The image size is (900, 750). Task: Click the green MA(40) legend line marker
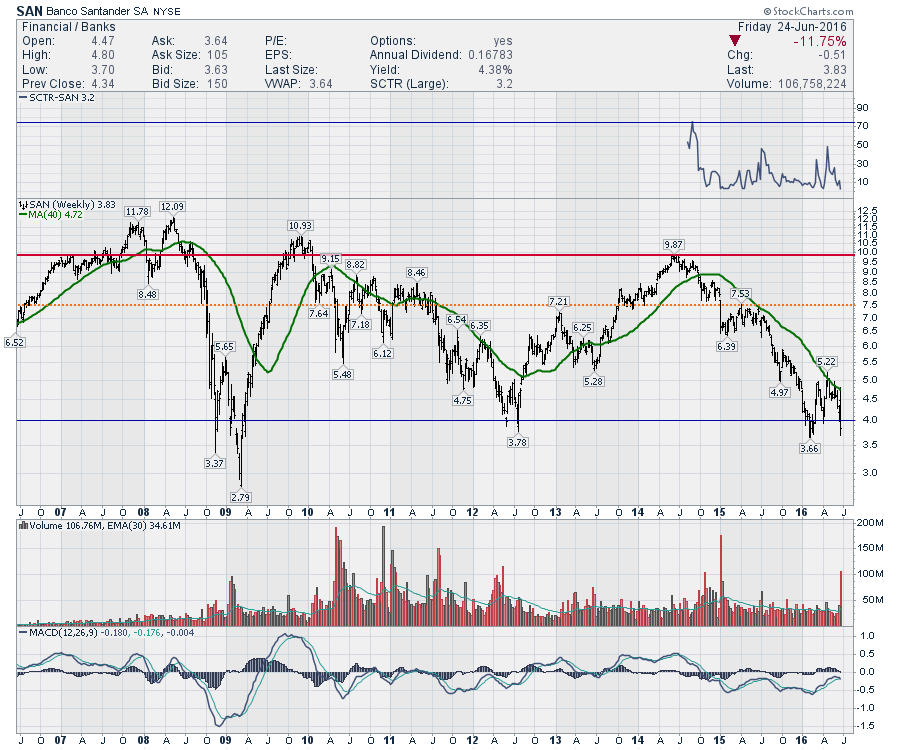[21, 214]
